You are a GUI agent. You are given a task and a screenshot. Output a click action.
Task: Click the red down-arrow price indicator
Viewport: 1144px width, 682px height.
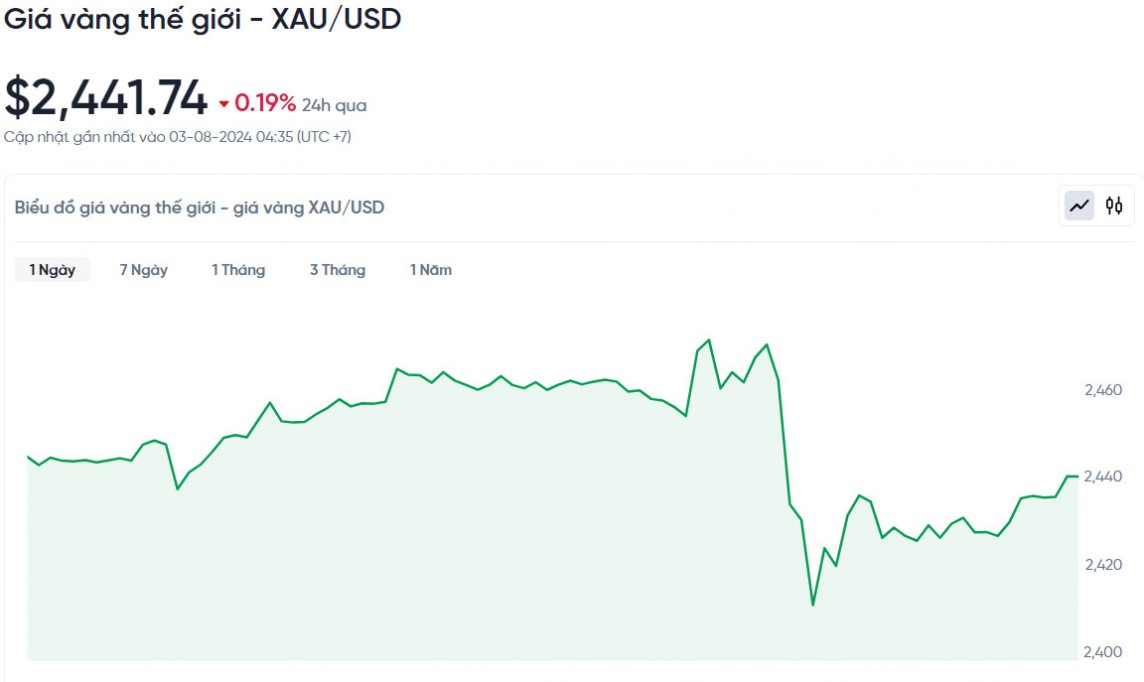pos(224,104)
